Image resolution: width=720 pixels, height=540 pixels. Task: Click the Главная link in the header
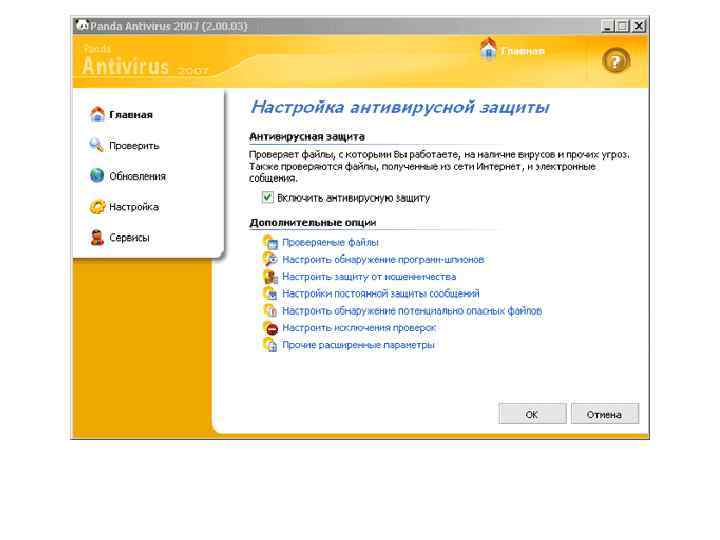click(523, 51)
